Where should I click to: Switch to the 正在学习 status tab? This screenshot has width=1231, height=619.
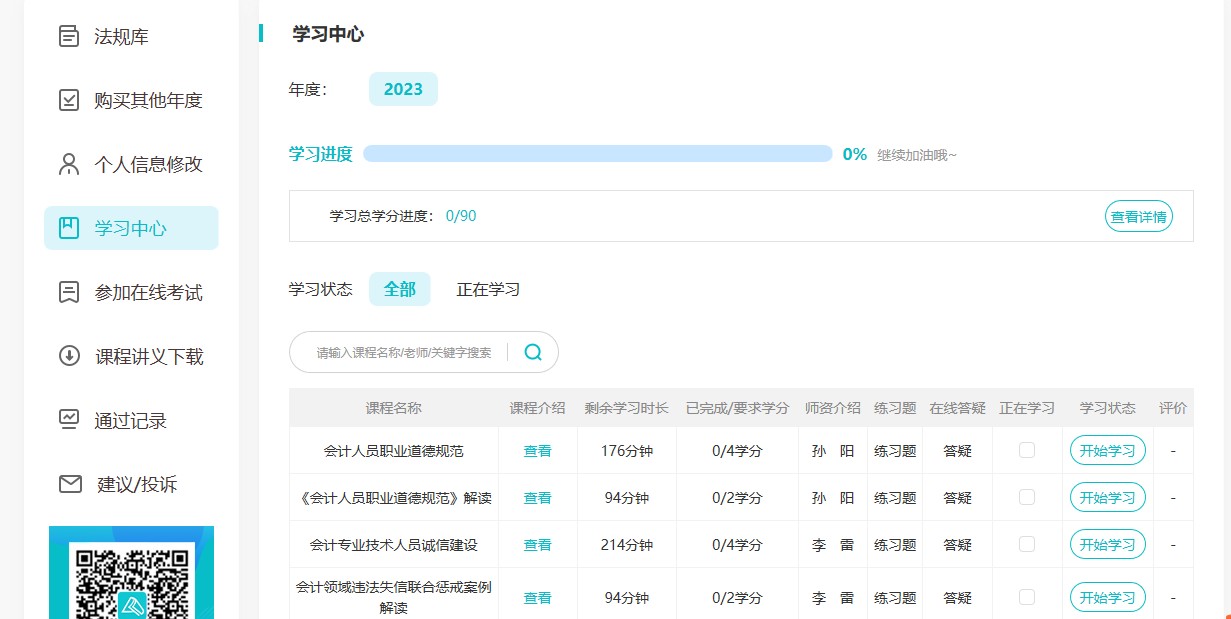(488, 289)
